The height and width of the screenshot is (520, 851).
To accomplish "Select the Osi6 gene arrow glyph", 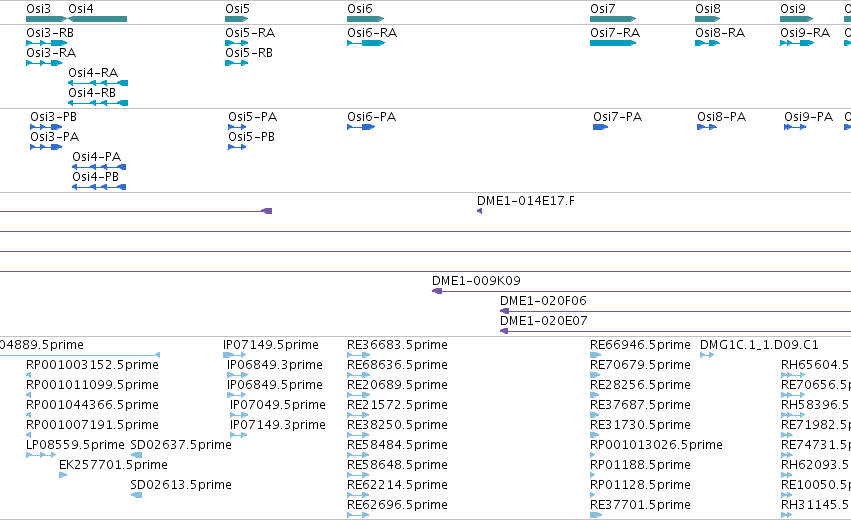I will 365,19.
